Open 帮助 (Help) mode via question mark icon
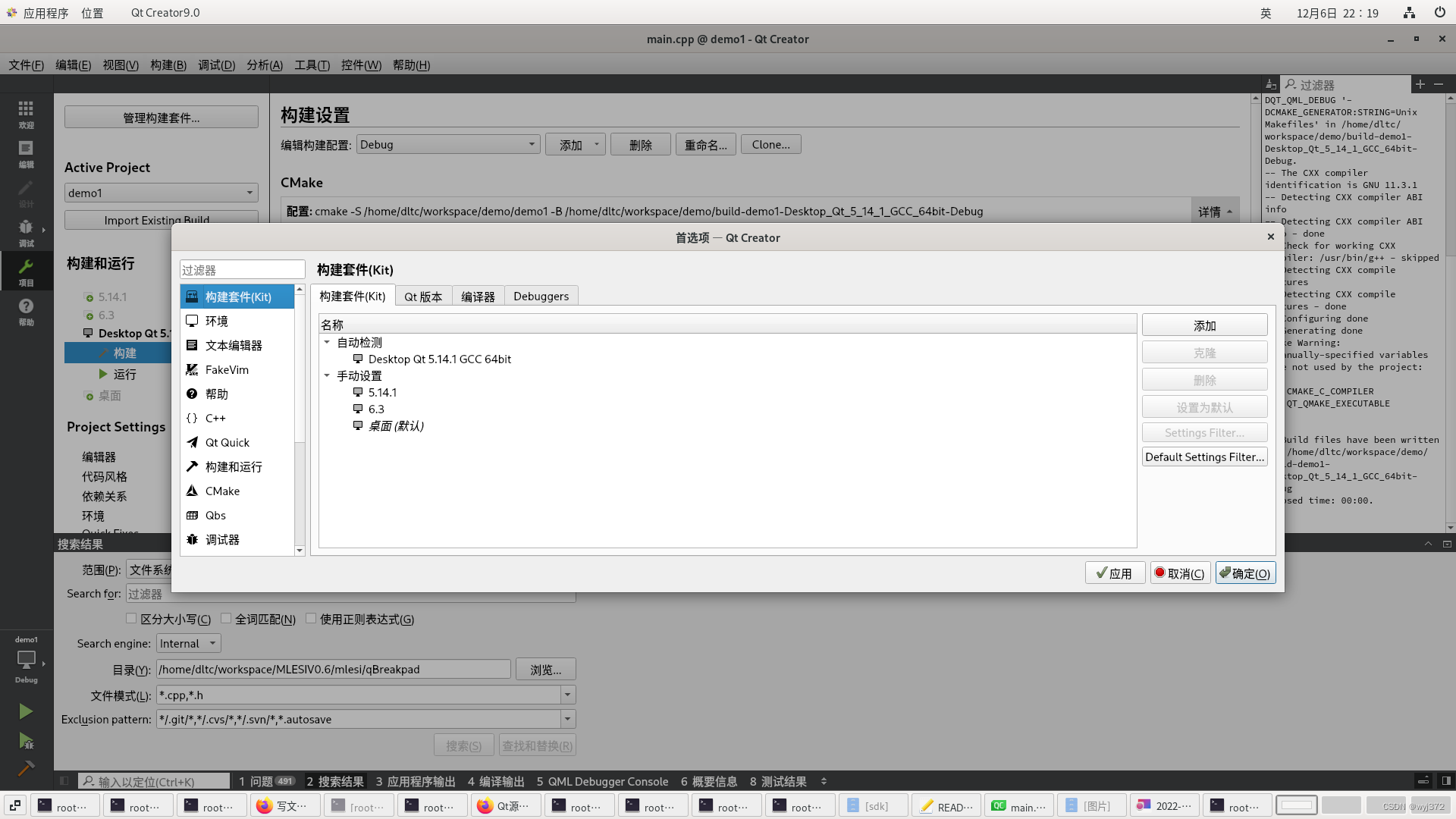Screen dimensions: 1456x819 coord(26,307)
